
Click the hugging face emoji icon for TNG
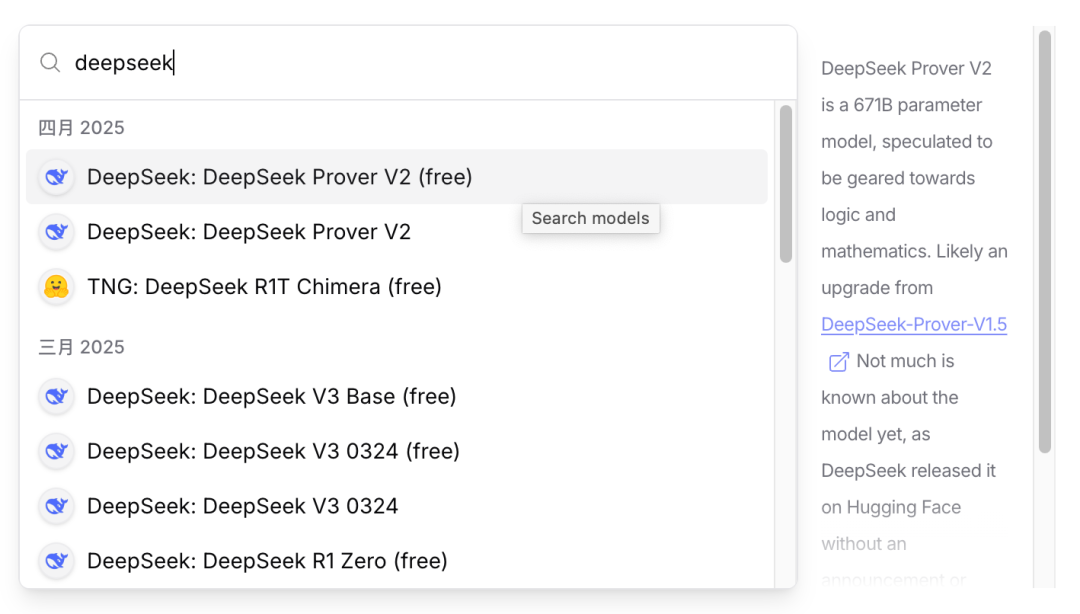(56, 287)
